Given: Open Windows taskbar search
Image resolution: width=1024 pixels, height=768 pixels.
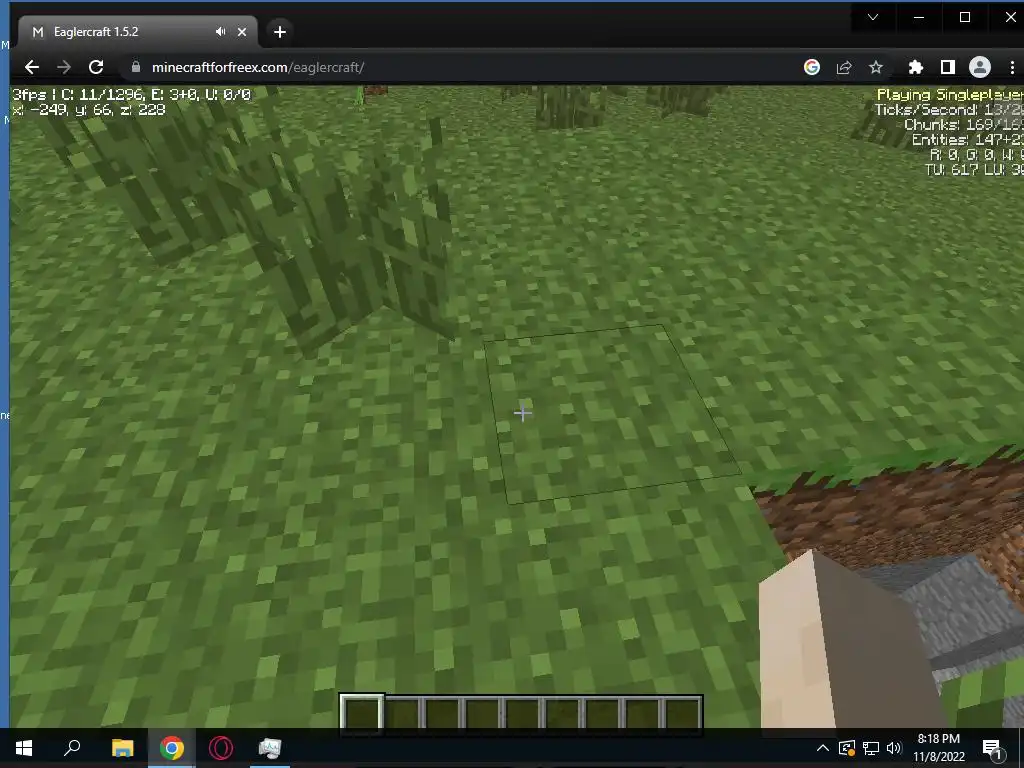Looking at the screenshot, I should coord(72,748).
